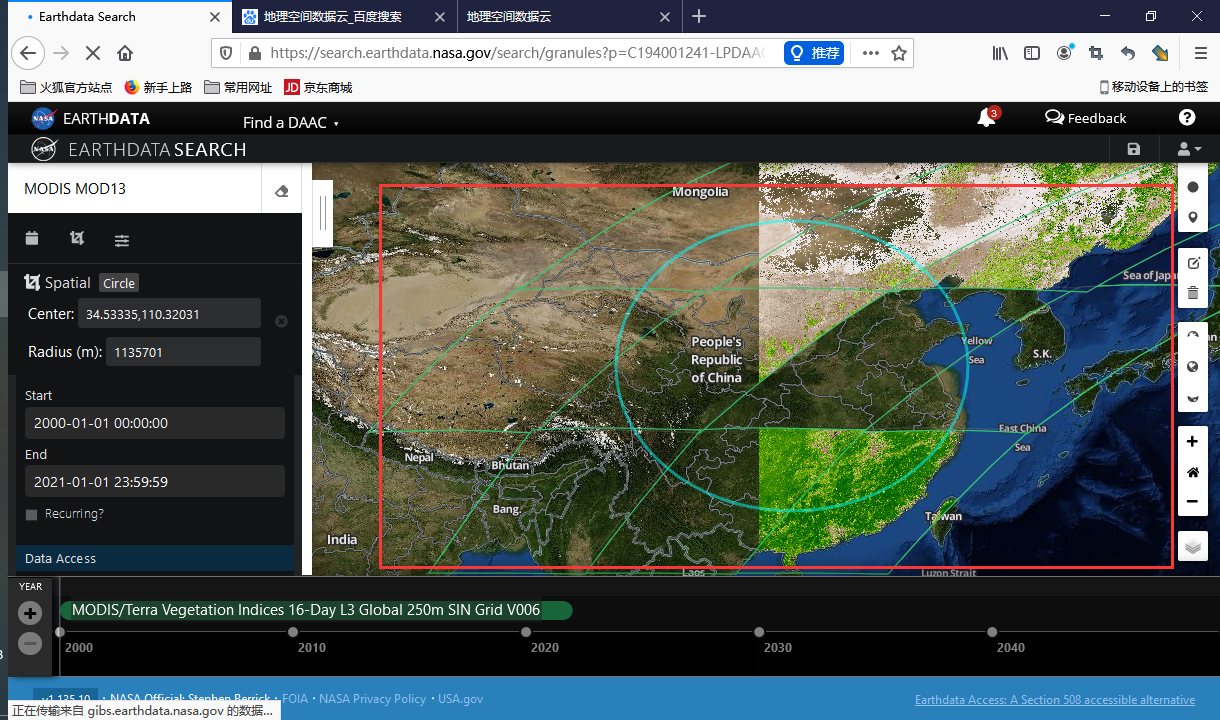Collapse the search sidebar panel
Viewport: 1220px width, 720px height.
coord(322,211)
